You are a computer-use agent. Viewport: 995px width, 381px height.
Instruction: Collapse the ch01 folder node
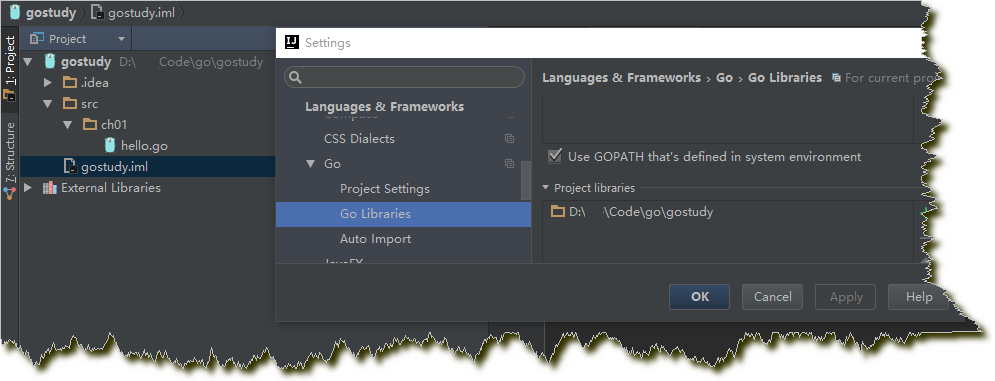[68, 124]
